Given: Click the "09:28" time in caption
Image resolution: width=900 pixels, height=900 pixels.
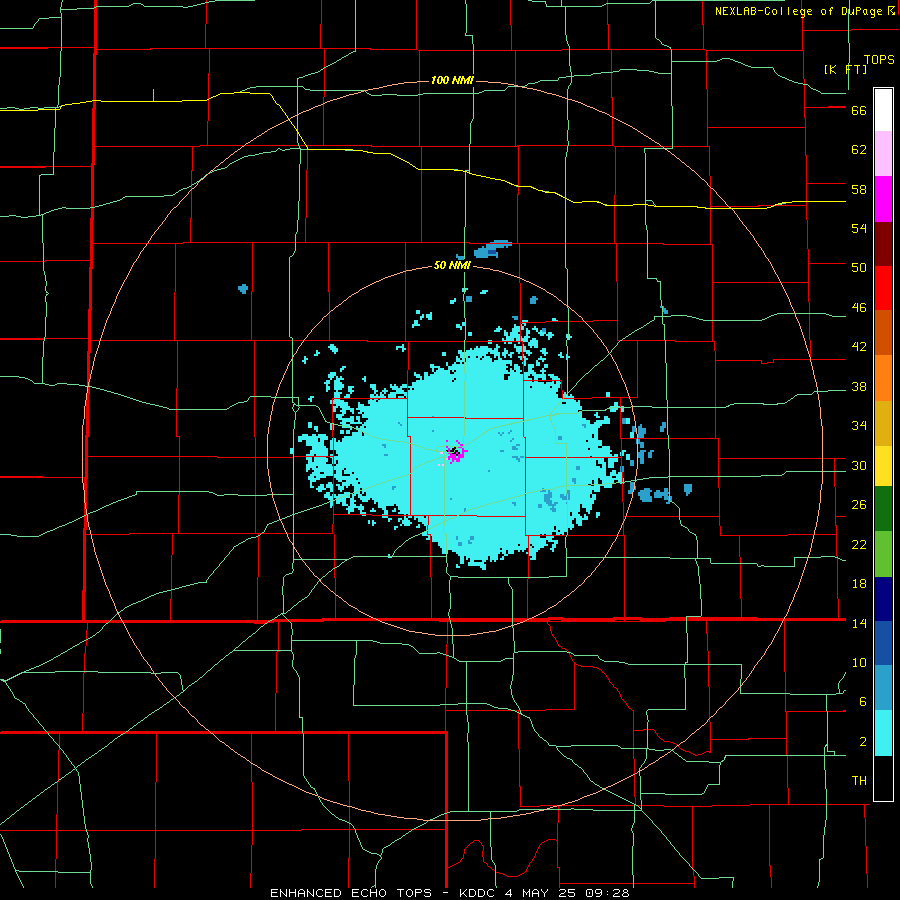Looking at the screenshot, I should (607, 893).
